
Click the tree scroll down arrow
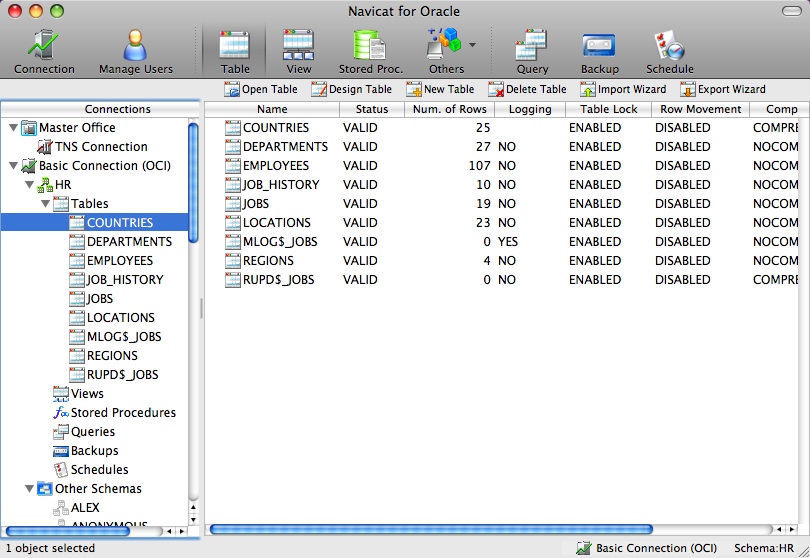(193, 520)
